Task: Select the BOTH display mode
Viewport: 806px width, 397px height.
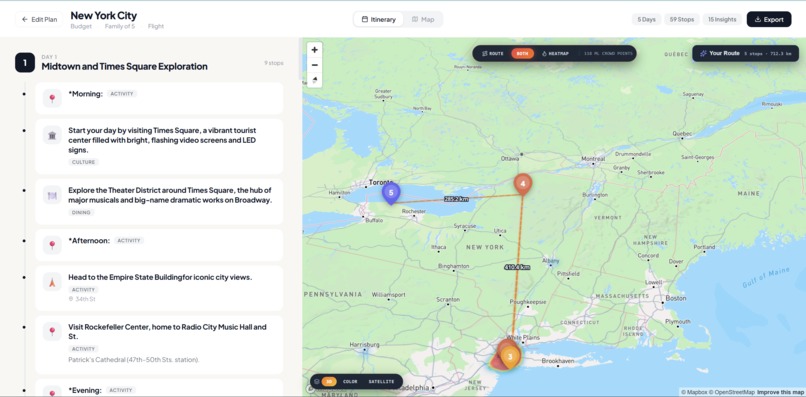Action: coord(522,53)
